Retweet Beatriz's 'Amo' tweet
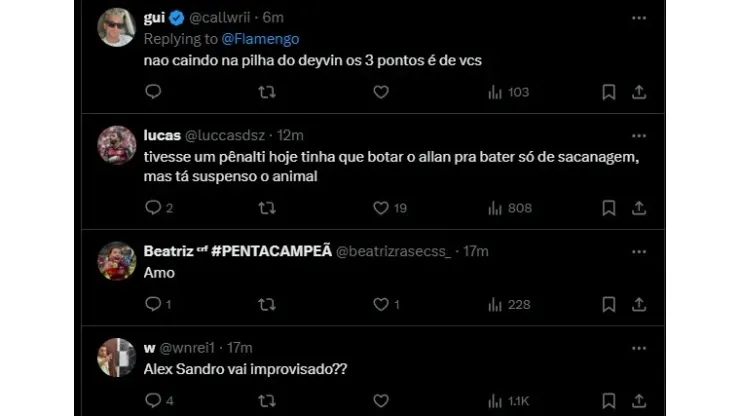Screen dimensions: 740x416 pyautogui.click(x=266, y=304)
